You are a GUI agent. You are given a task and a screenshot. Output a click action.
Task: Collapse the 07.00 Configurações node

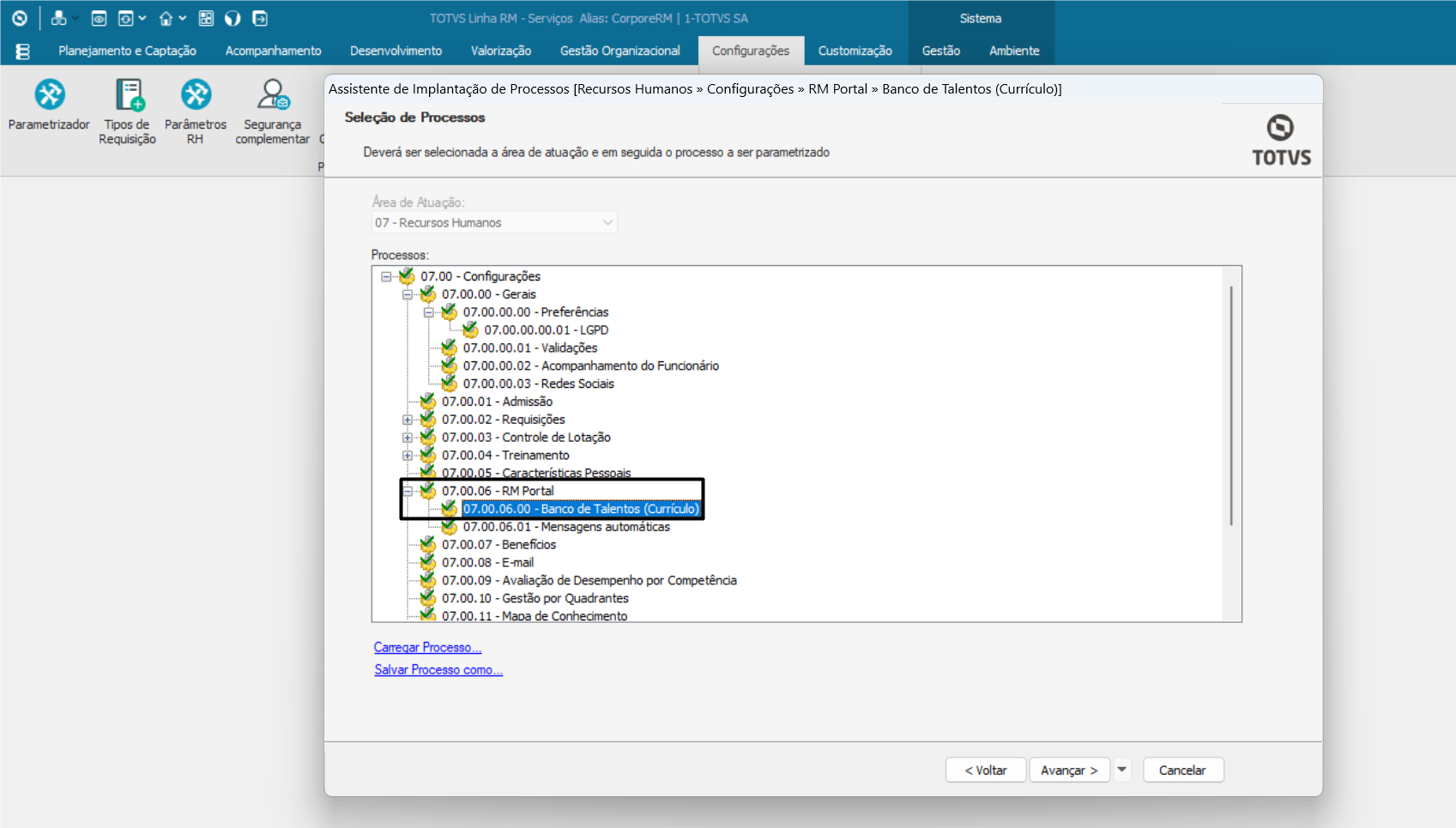(386, 276)
